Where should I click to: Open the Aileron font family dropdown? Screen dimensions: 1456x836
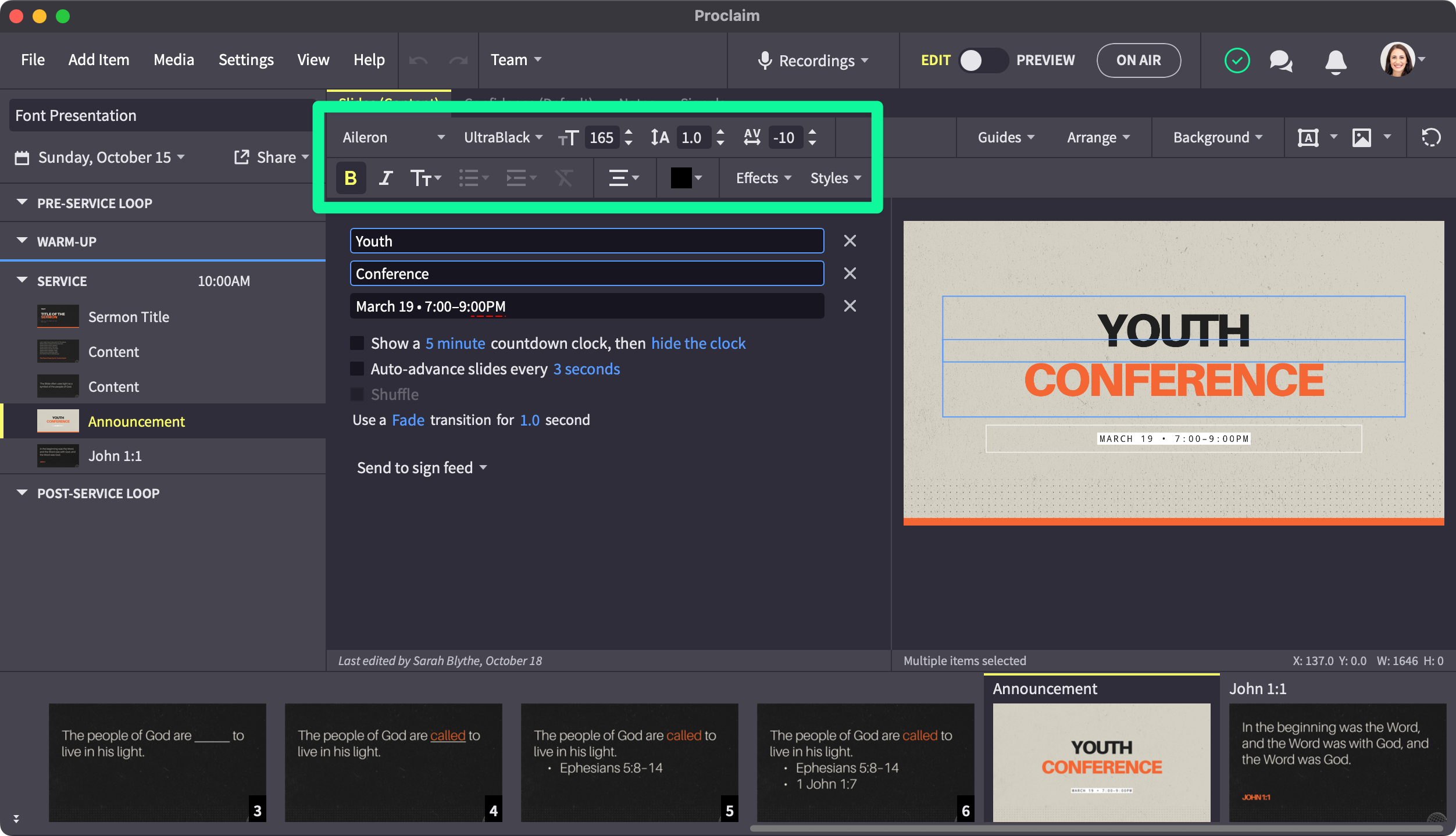click(393, 138)
